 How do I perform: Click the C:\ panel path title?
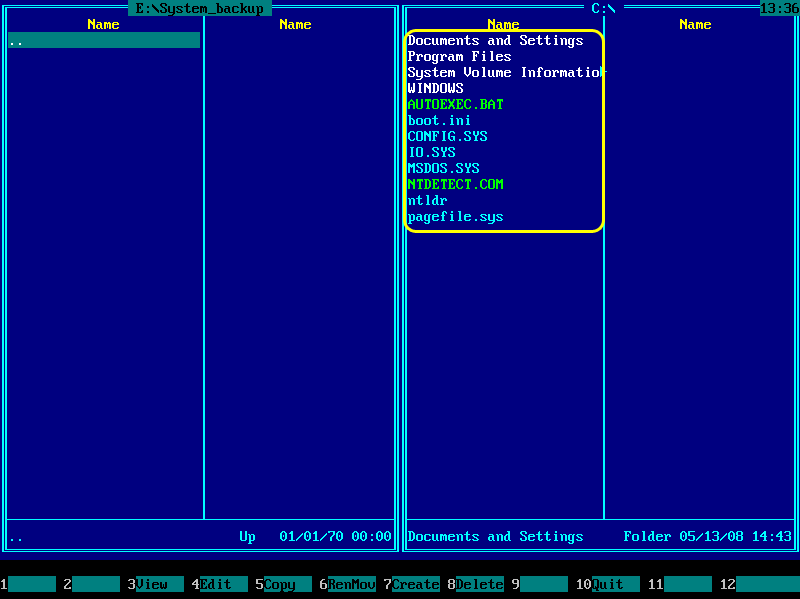(604, 8)
